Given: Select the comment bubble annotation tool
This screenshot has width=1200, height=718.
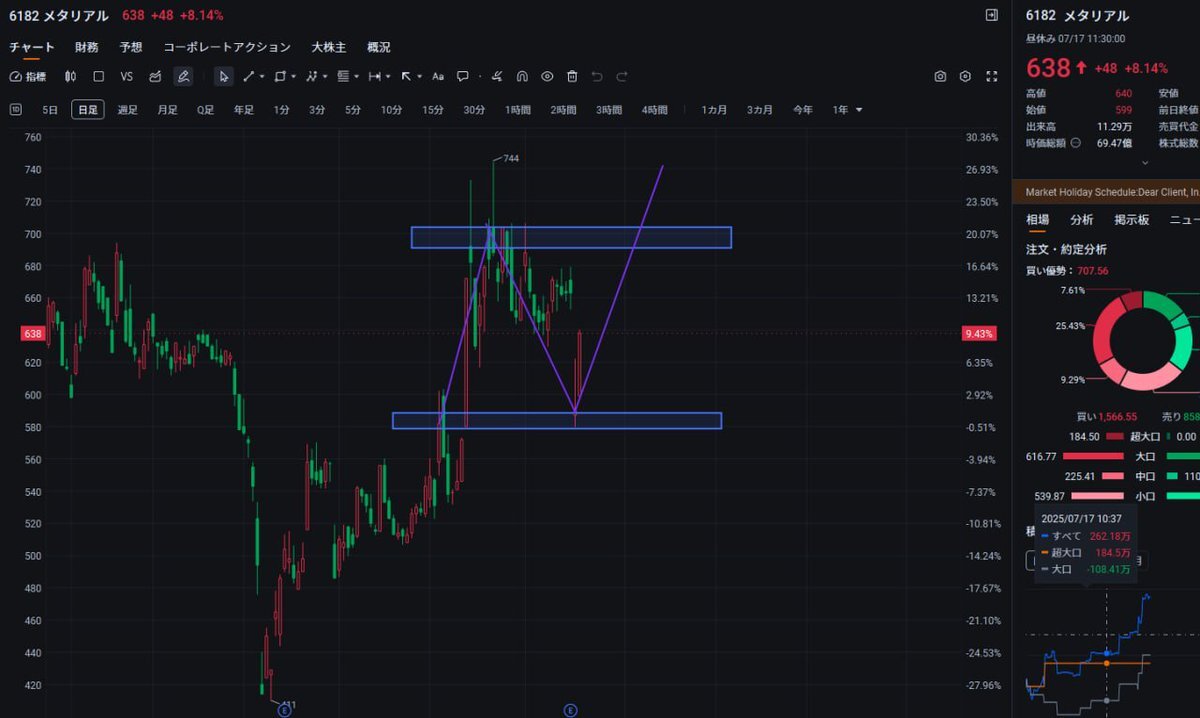Looking at the screenshot, I should point(463,76).
